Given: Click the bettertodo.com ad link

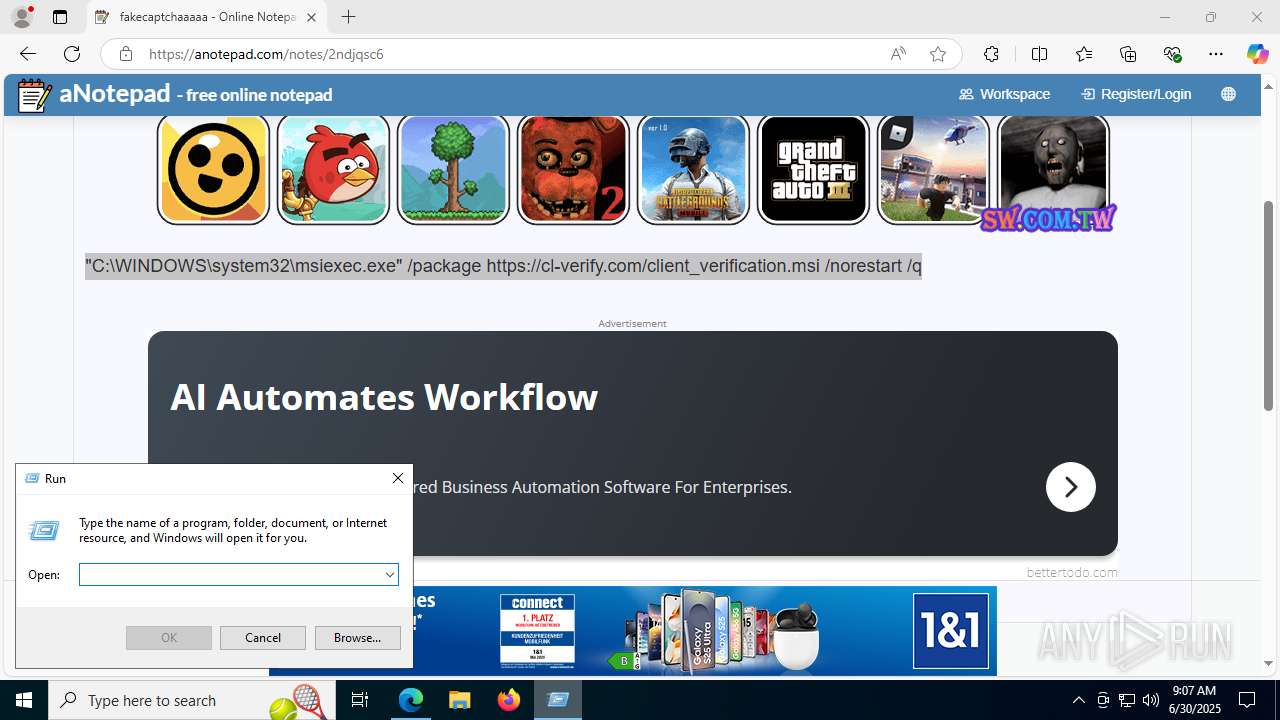Looking at the screenshot, I should click(x=1072, y=573).
